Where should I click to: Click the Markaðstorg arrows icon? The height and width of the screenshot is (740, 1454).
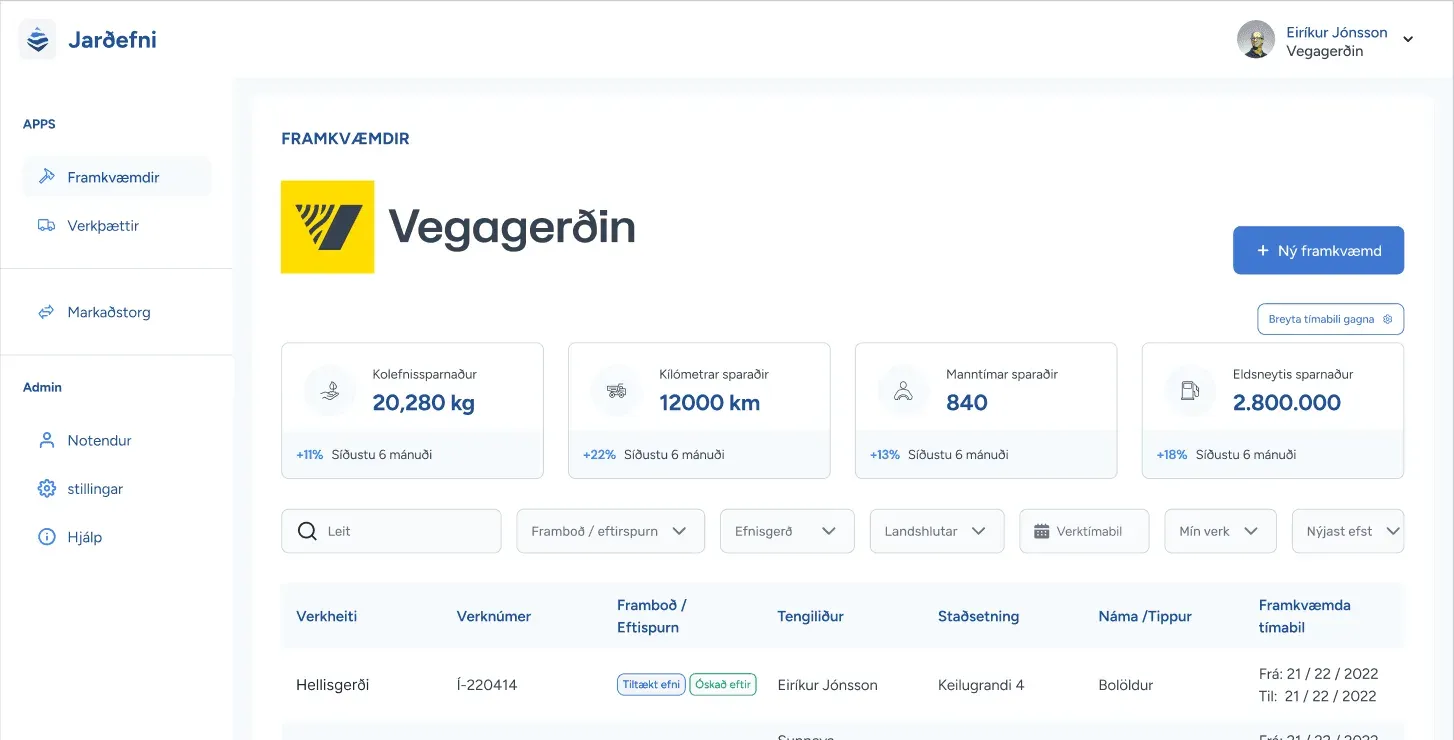(46, 312)
